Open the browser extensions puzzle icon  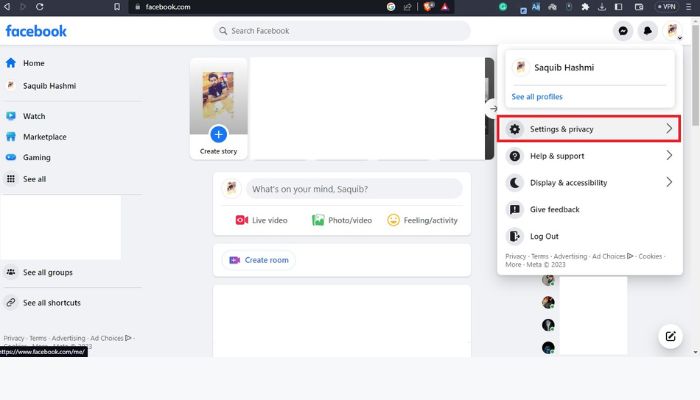point(585,7)
